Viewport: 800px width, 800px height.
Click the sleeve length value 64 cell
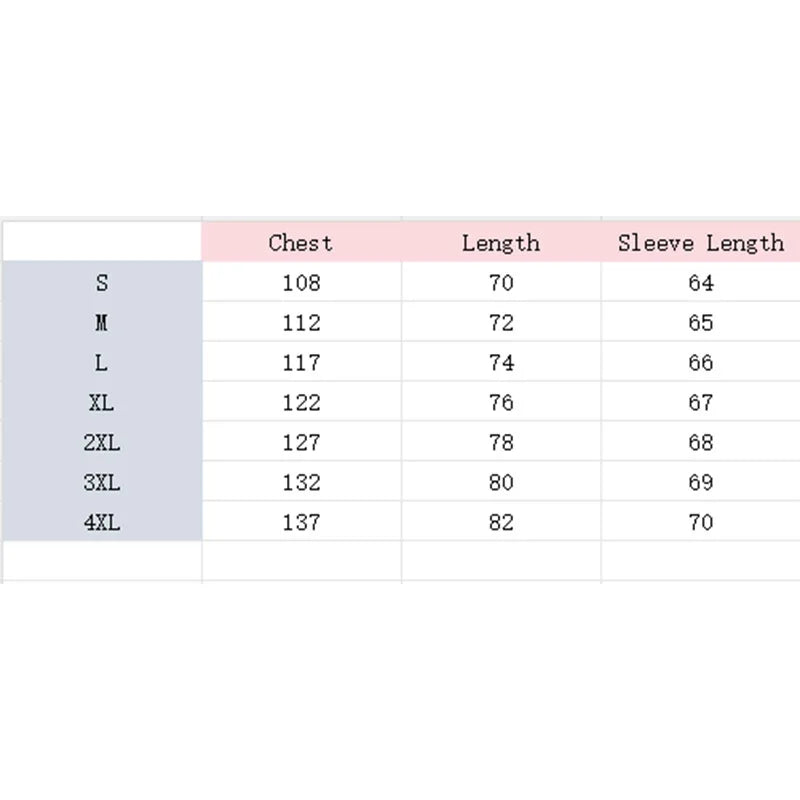coord(700,283)
